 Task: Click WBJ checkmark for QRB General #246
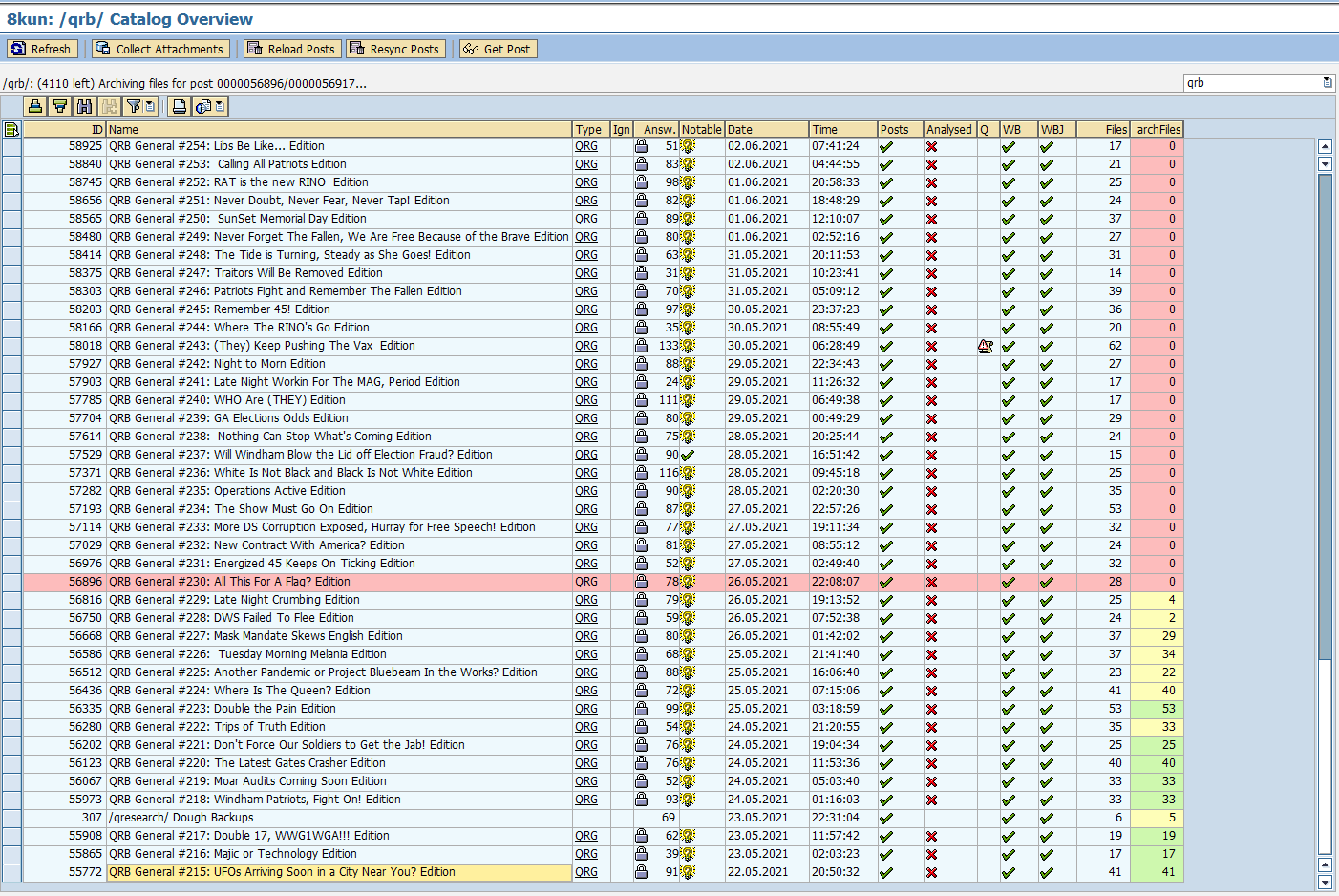(x=1047, y=291)
